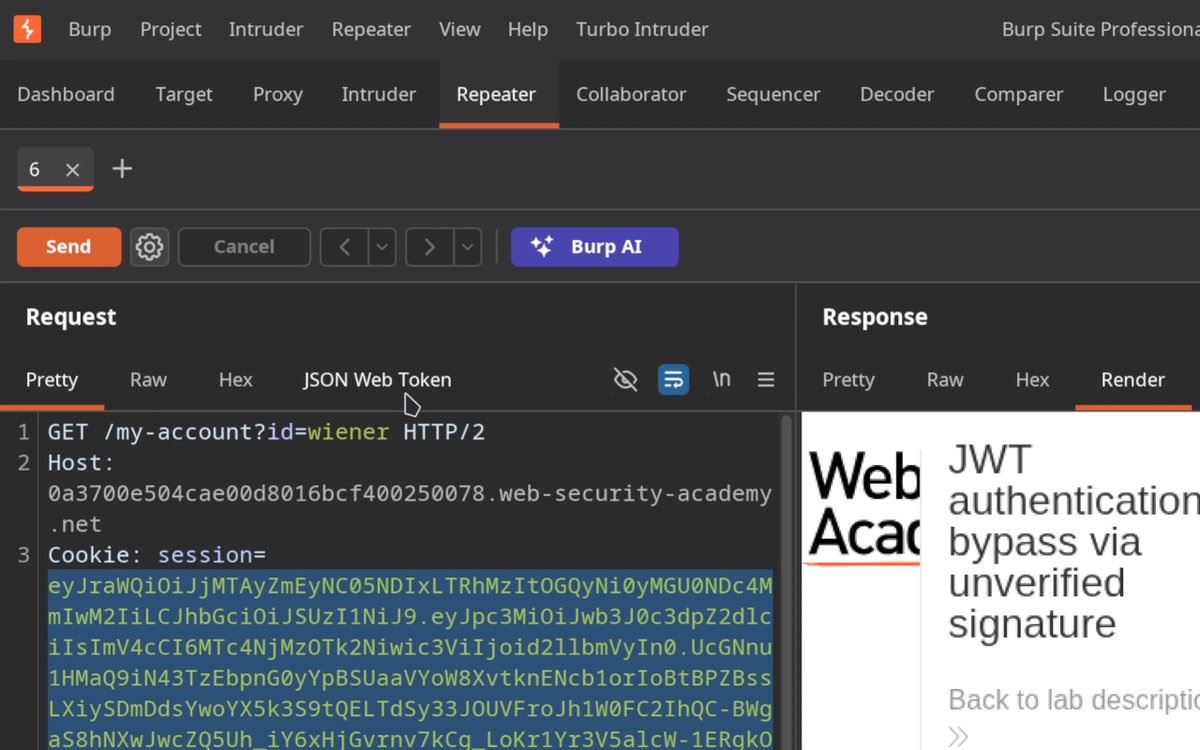Open the Request panel hamburger menu

pyautogui.click(x=766, y=380)
